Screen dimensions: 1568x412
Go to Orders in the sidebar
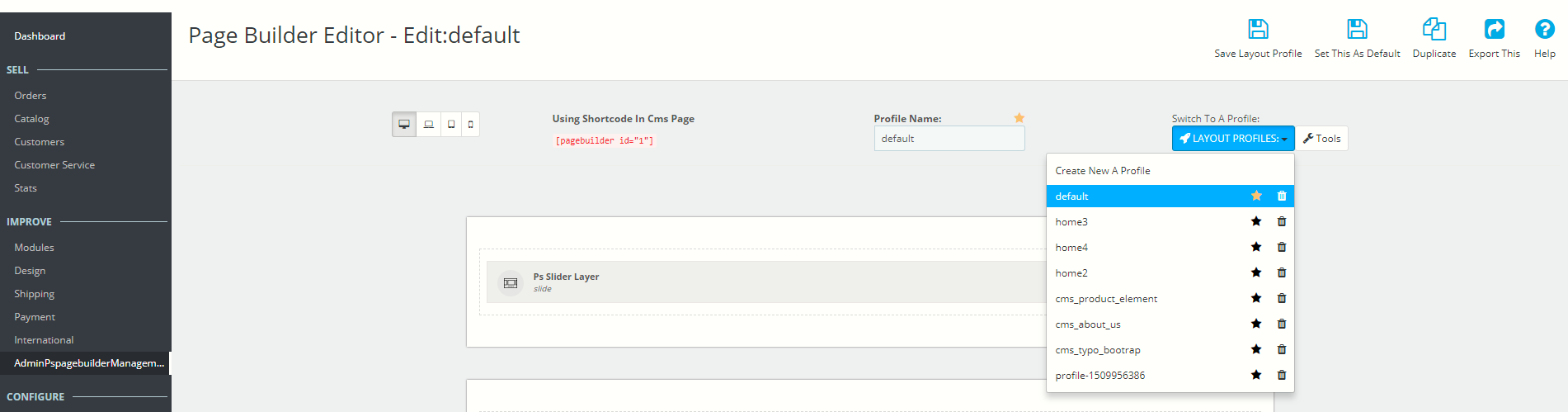point(31,96)
